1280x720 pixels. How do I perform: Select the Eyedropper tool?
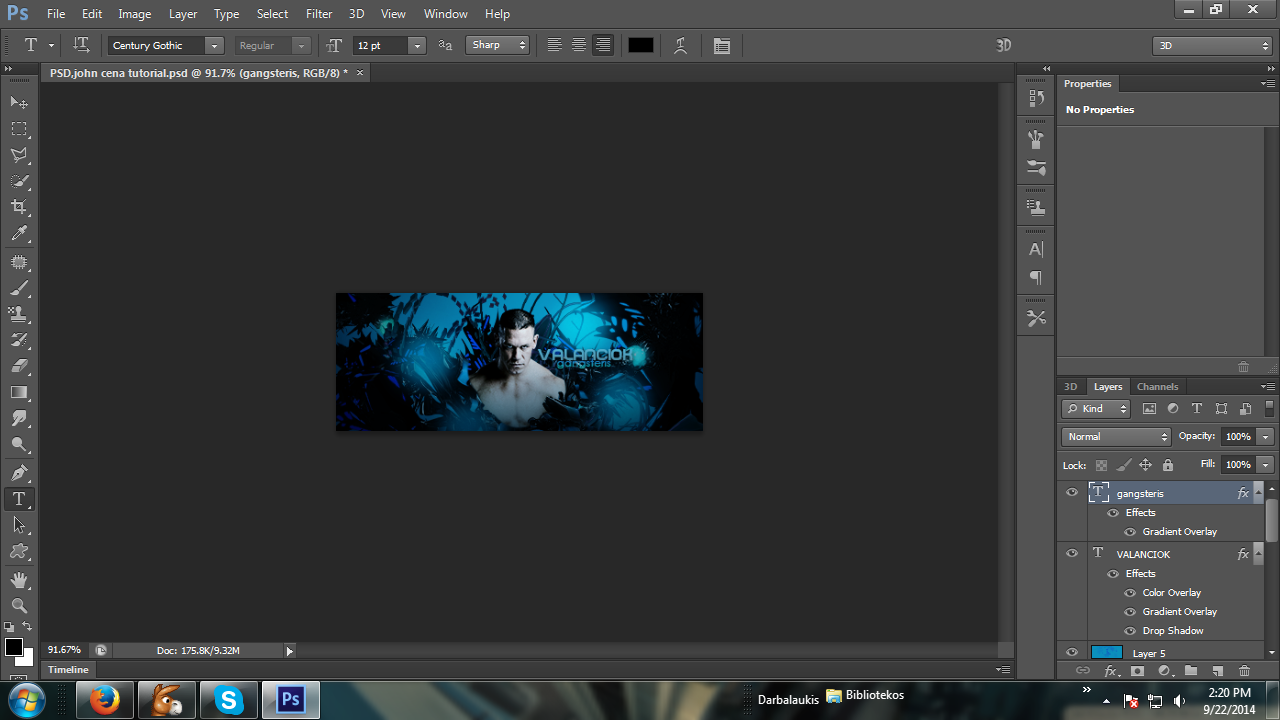point(19,234)
